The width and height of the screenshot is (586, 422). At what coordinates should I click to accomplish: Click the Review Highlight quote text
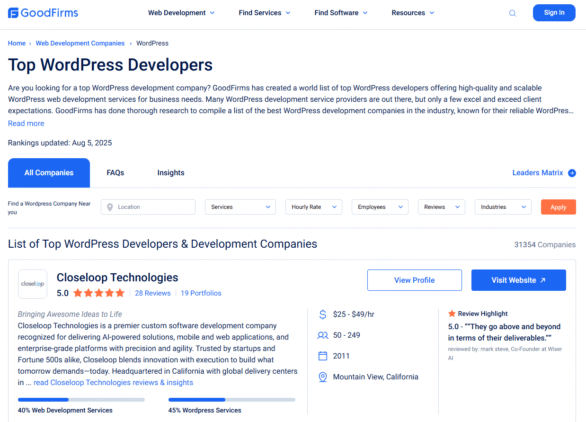click(504, 332)
